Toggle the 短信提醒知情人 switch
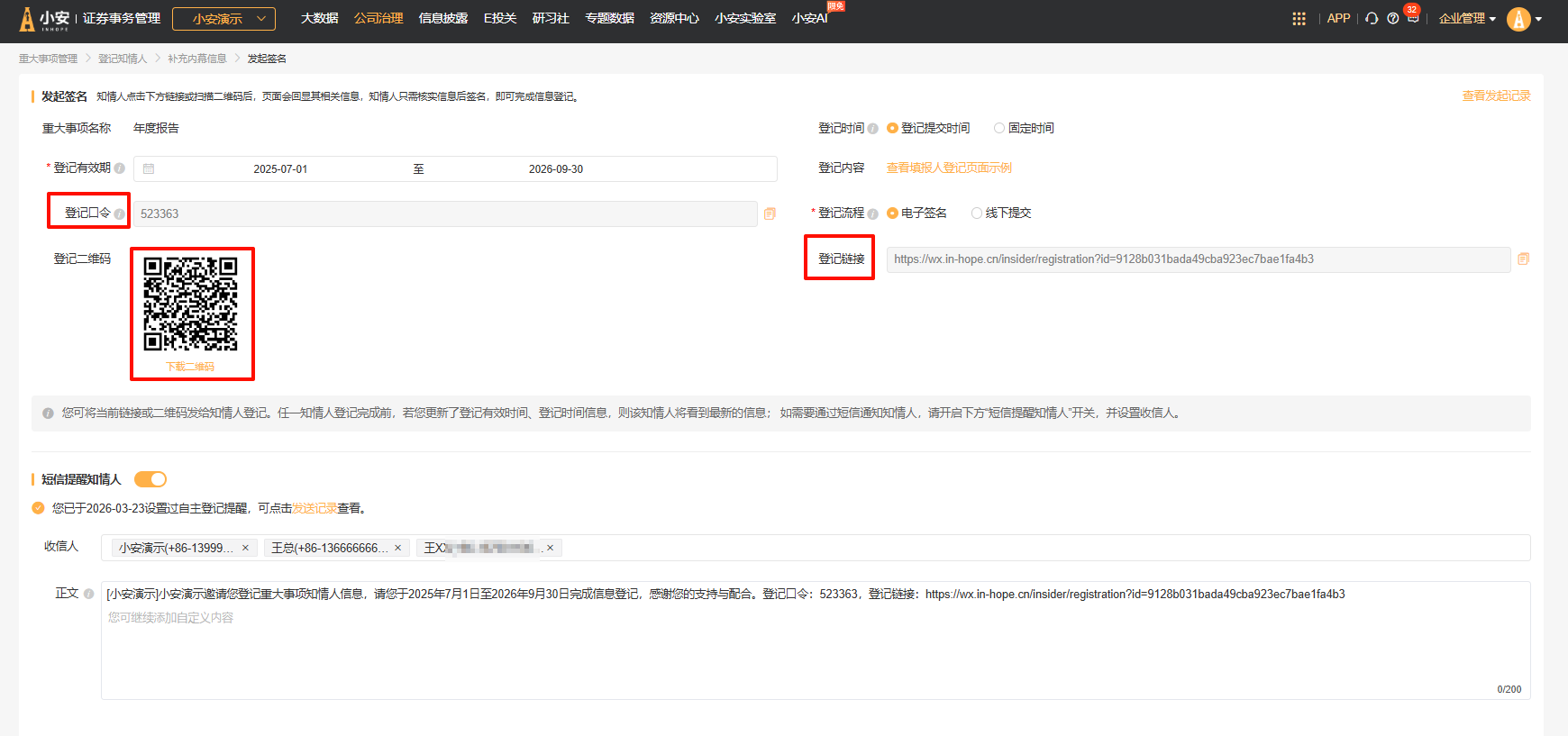This screenshot has height=736, width=1568. pyautogui.click(x=150, y=479)
